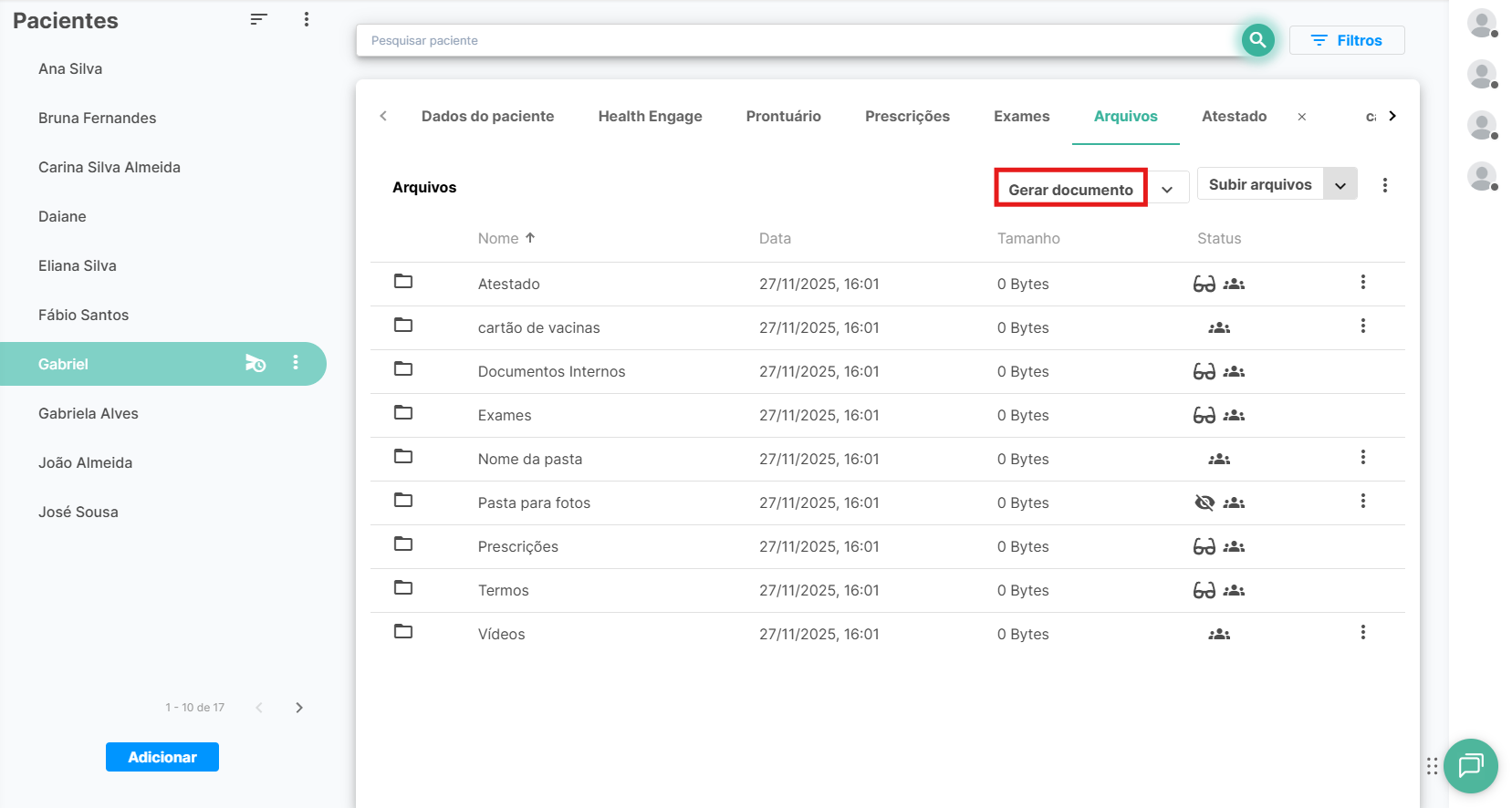This screenshot has width=1512, height=808.
Task: Toggle hidden-eye visibility on Pasta para fotos
Action: tap(1204, 502)
